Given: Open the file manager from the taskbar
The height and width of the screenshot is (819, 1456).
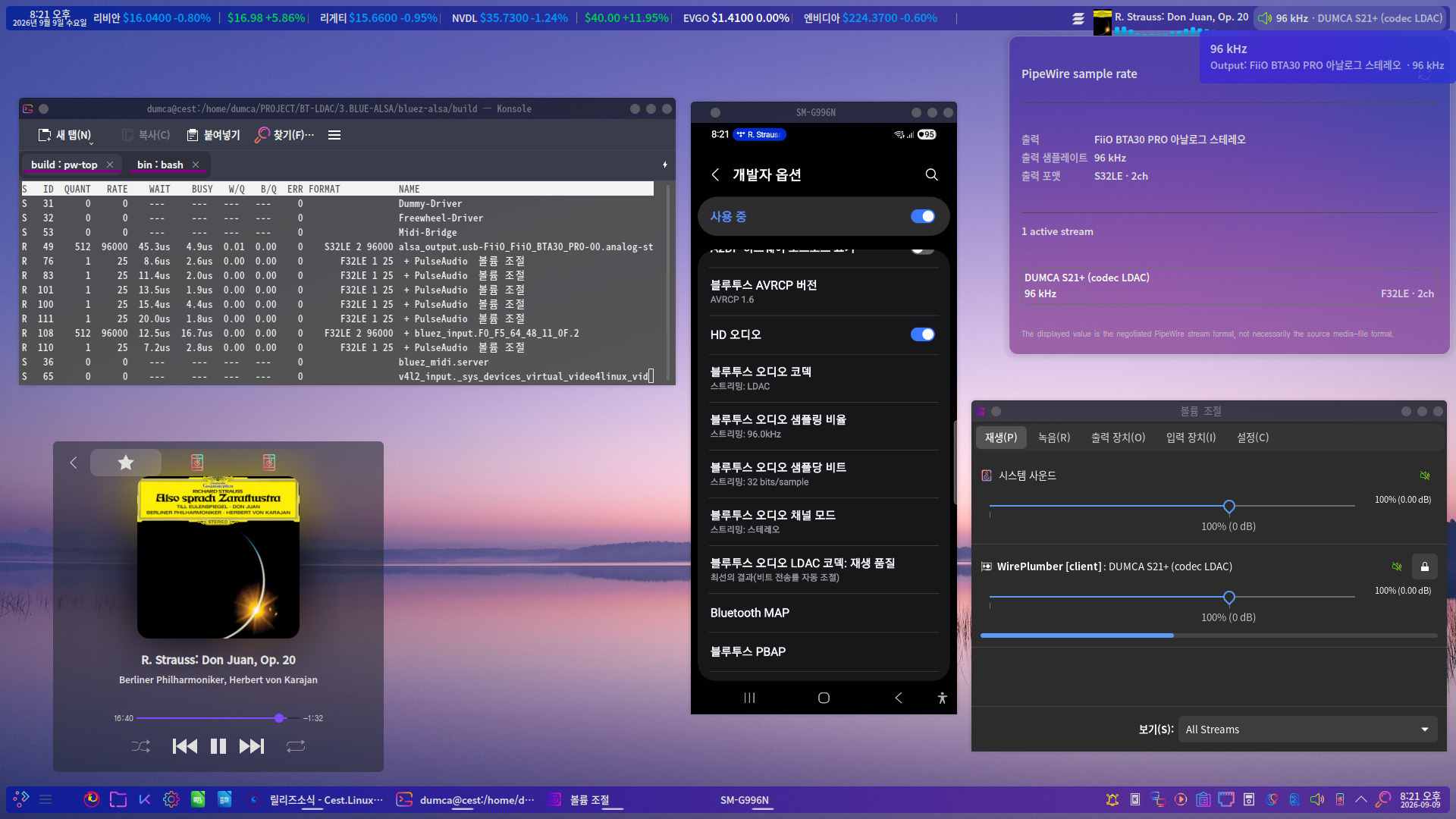Looking at the screenshot, I should (x=118, y=799).
